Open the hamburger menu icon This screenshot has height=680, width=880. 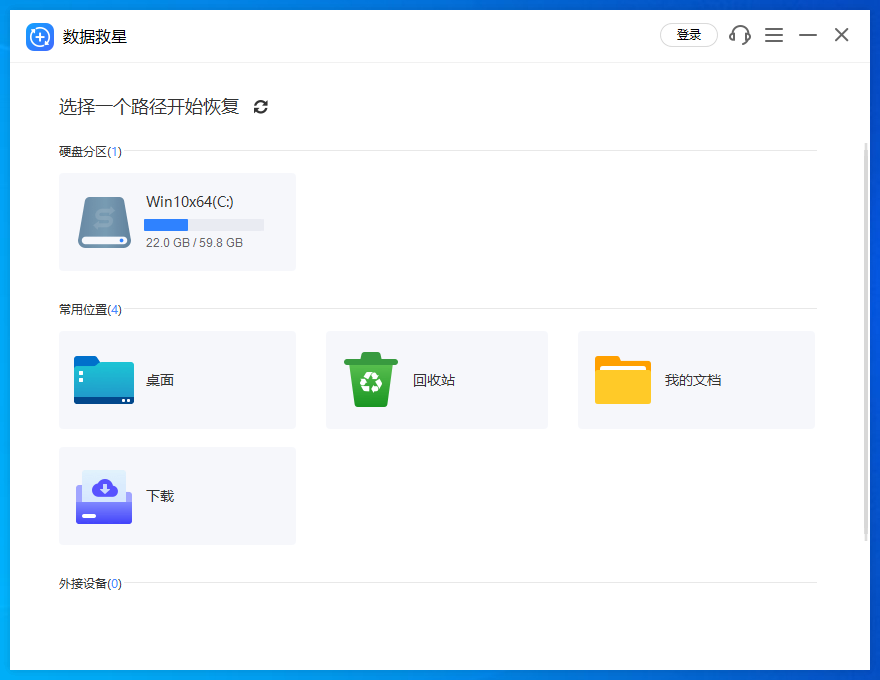pyautogui.click(x=774, y=35)
